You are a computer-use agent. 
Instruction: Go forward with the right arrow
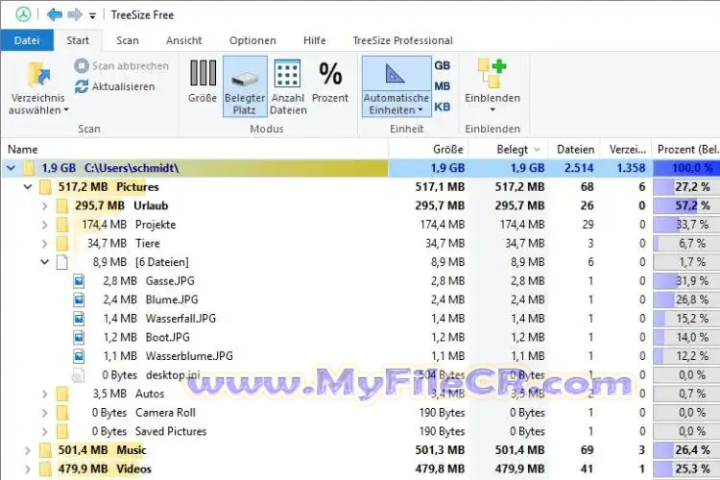[x=75, y=15]
